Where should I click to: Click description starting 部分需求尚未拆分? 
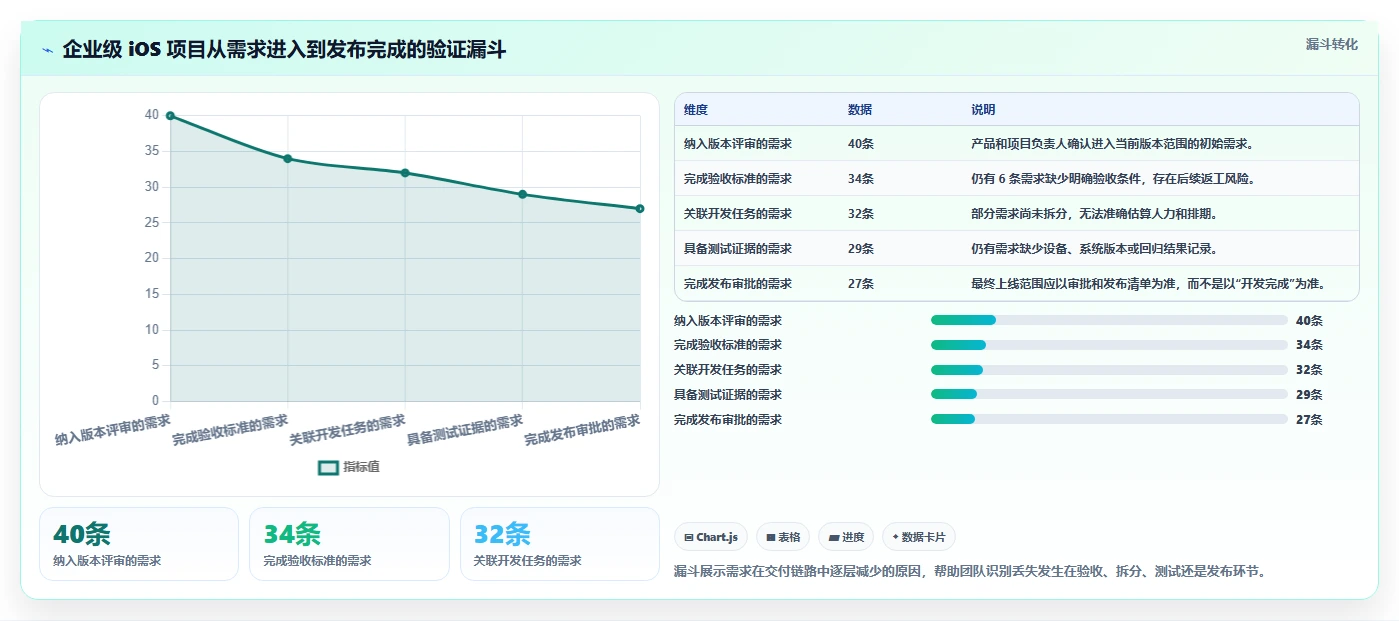click(1094, 214)
